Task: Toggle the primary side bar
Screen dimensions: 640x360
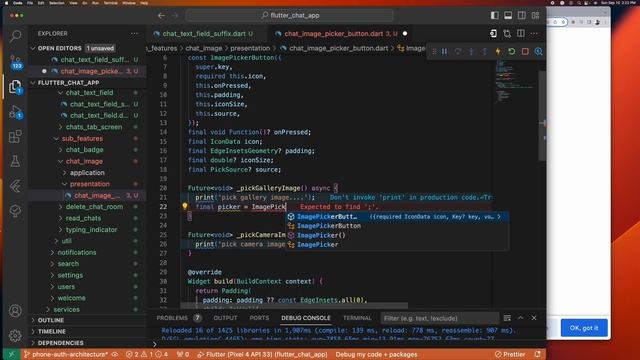Action: pos(494,16)
